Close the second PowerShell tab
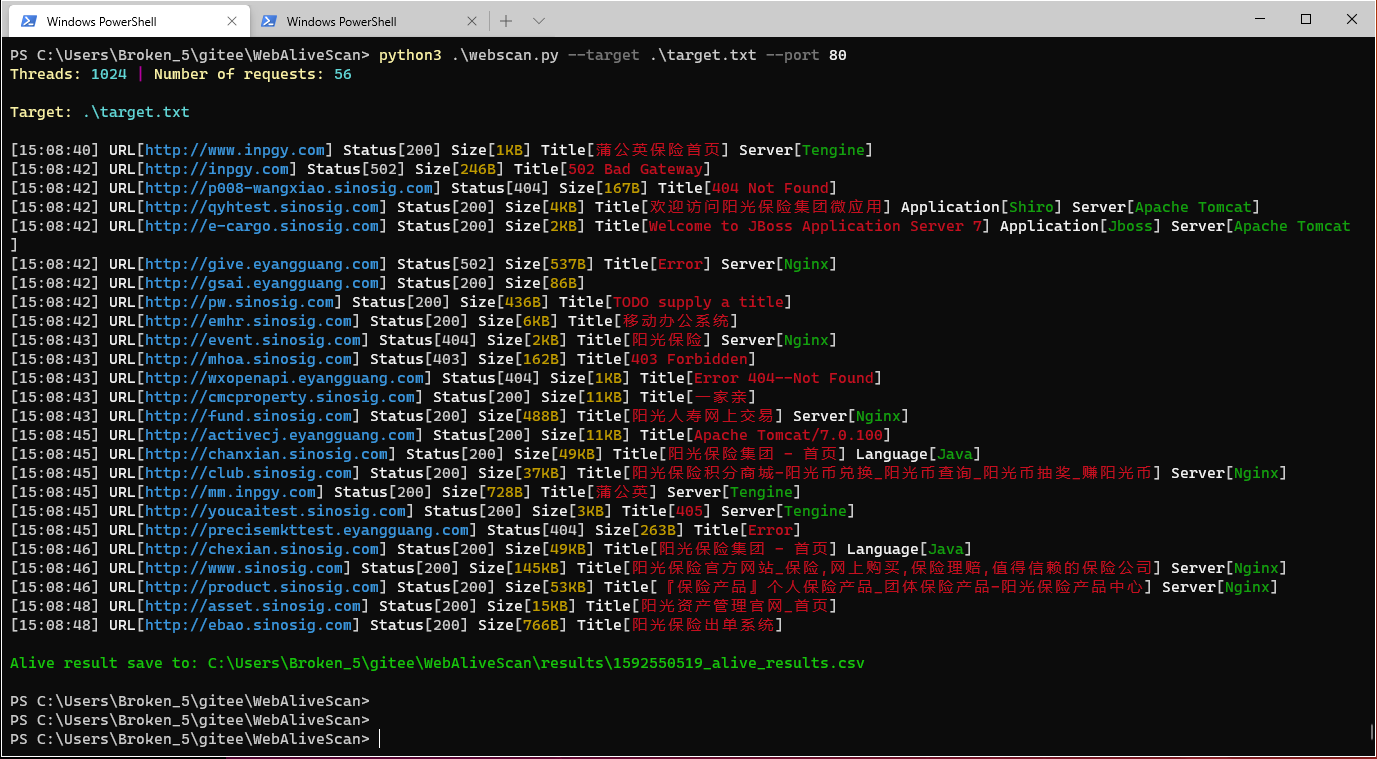1377x759 pixels. (x=473, y=21)
